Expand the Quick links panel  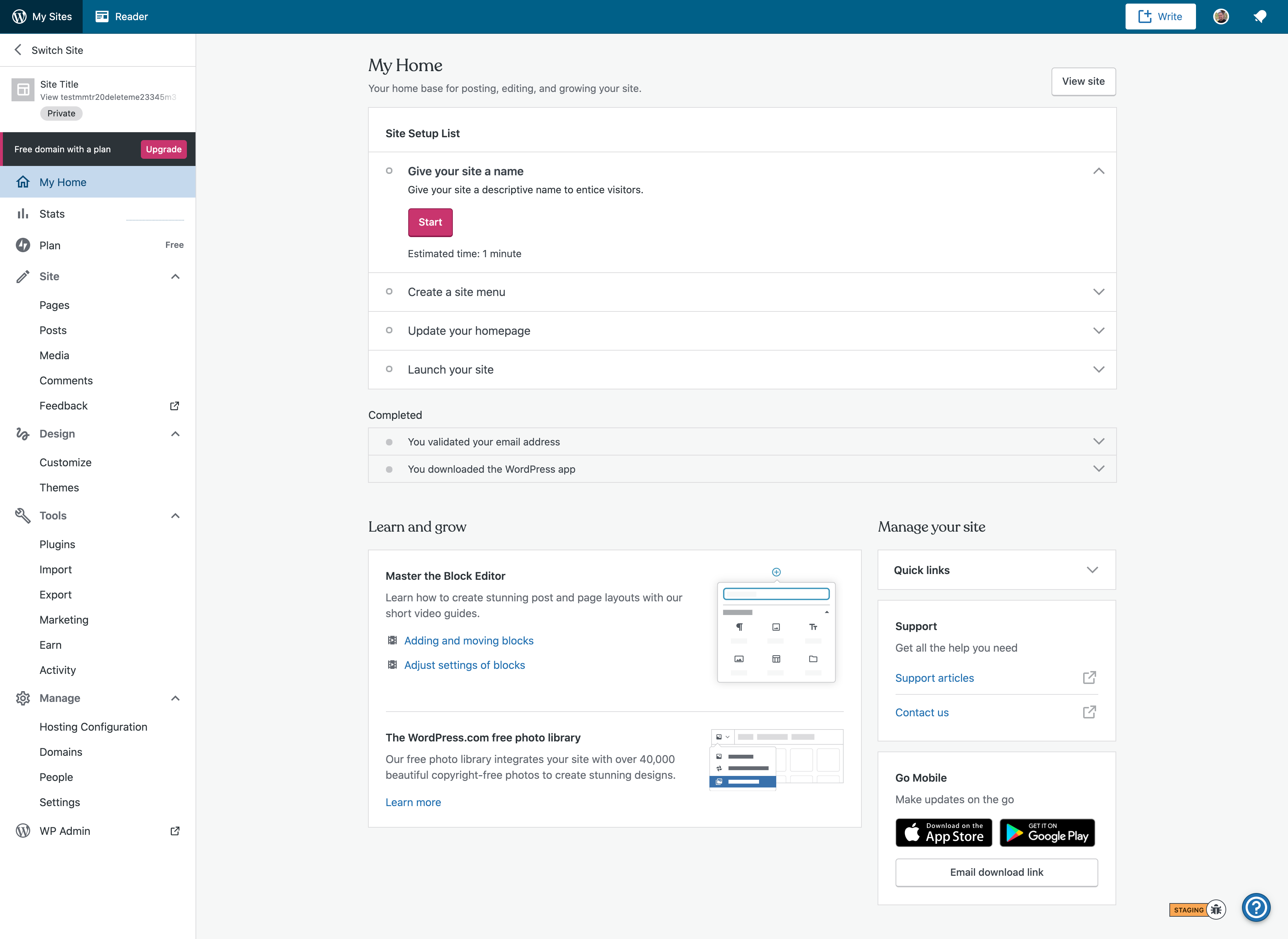1092,570
